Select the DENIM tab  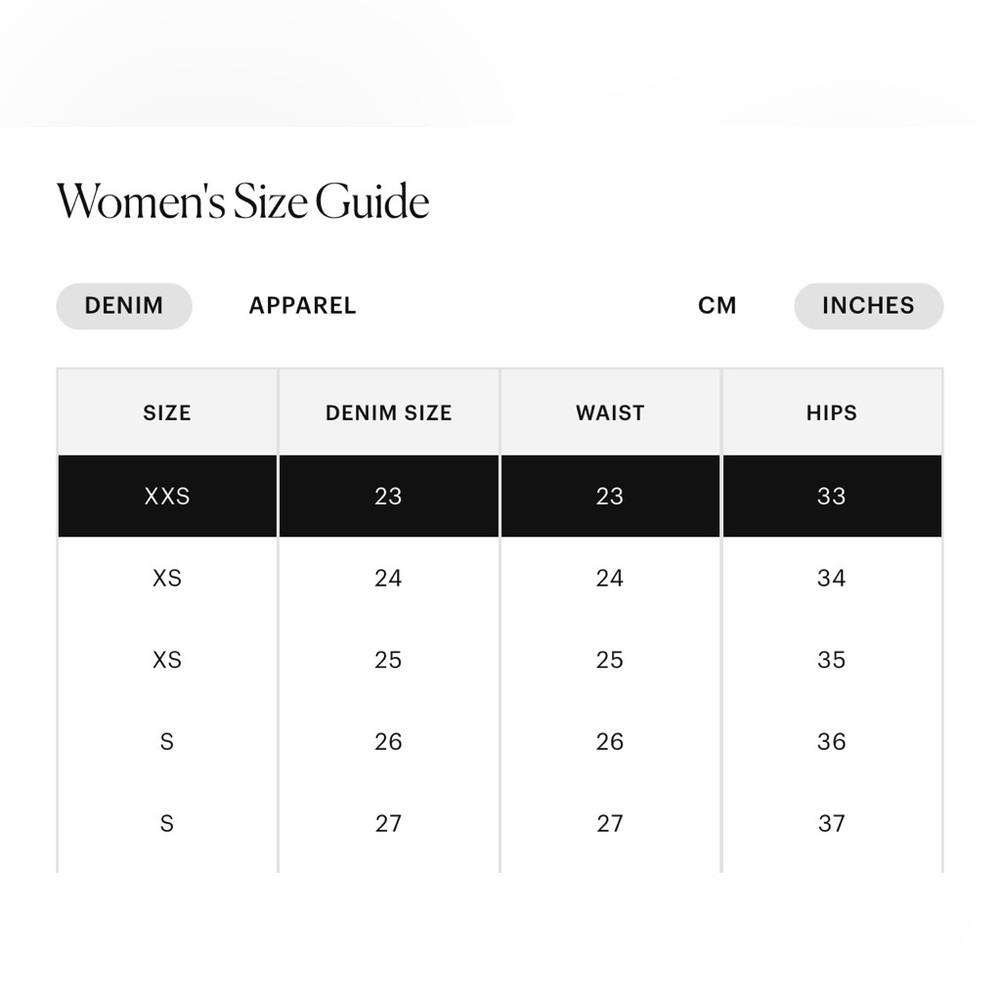pyautogui.click(x=124, y=306)
